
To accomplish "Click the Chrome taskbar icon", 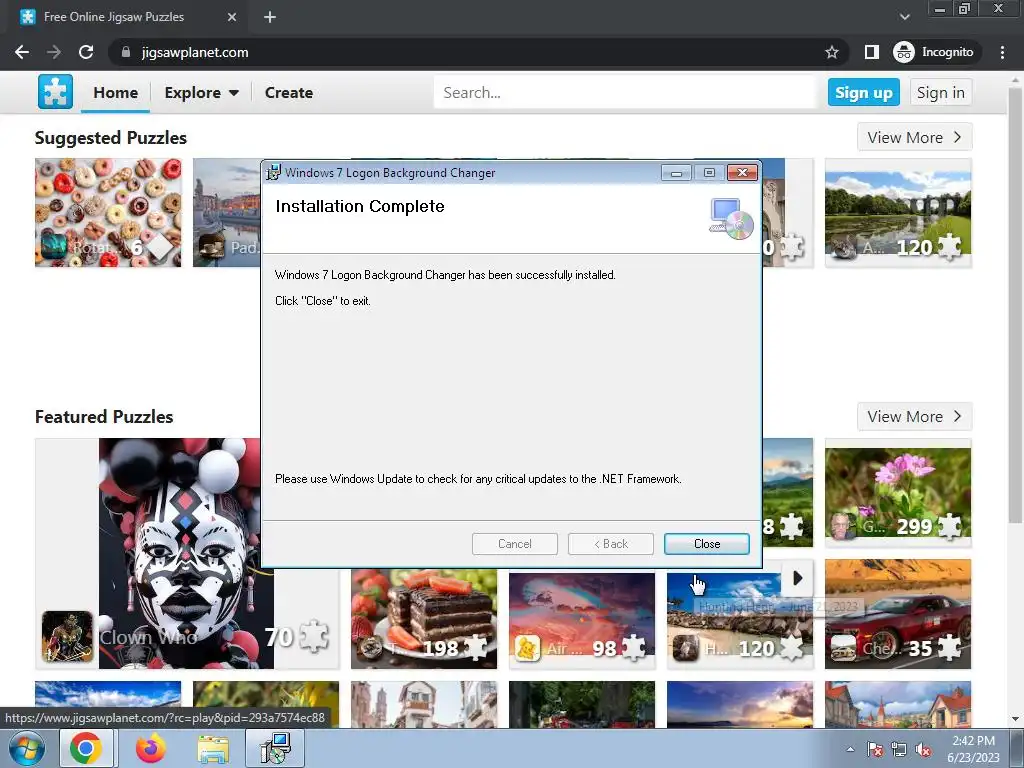I will [x=86, y=748].
